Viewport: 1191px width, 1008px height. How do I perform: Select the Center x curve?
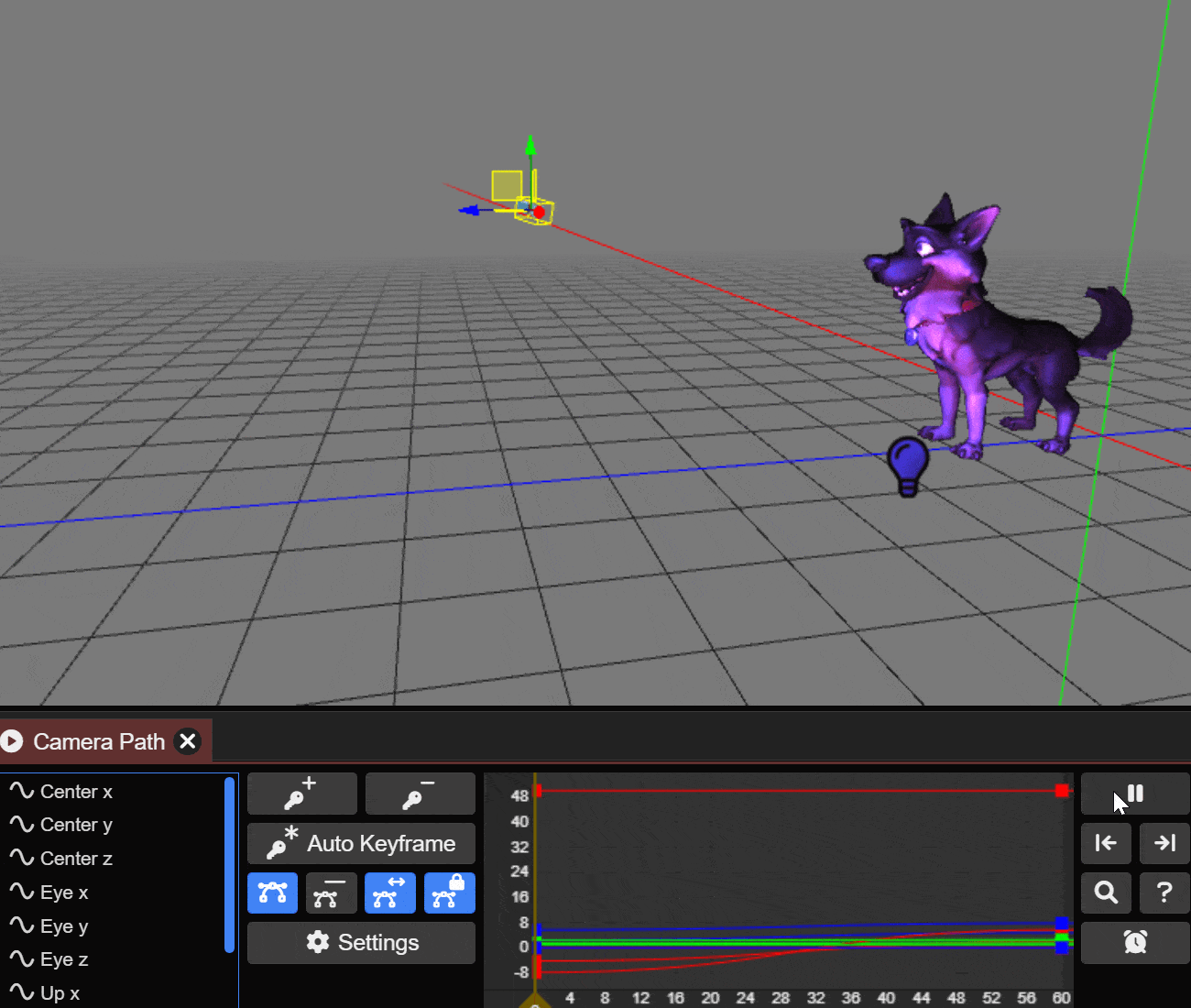coord(113,792)
